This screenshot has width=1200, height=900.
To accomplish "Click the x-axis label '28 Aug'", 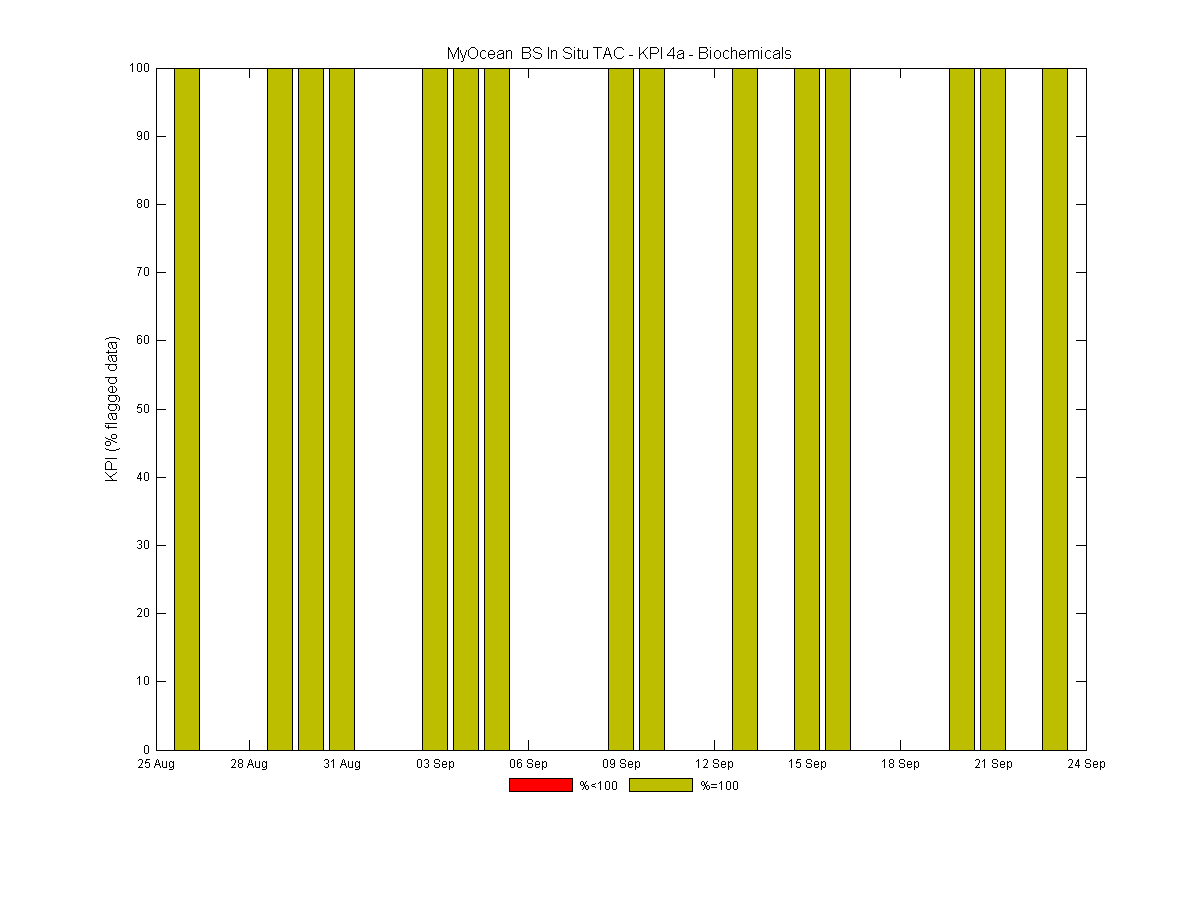I will [x=249, y=764].
